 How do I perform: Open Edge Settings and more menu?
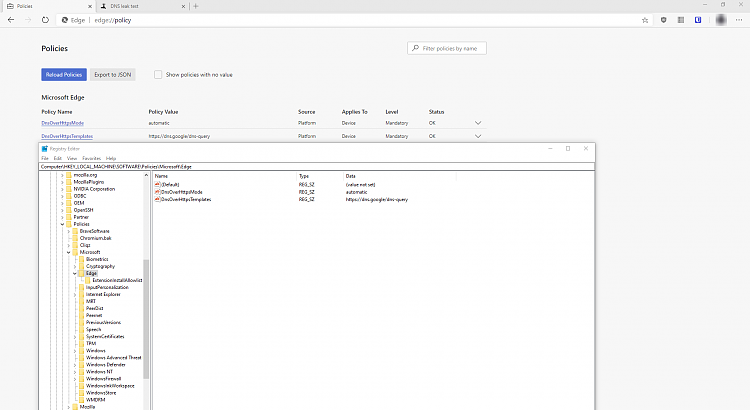739,20
